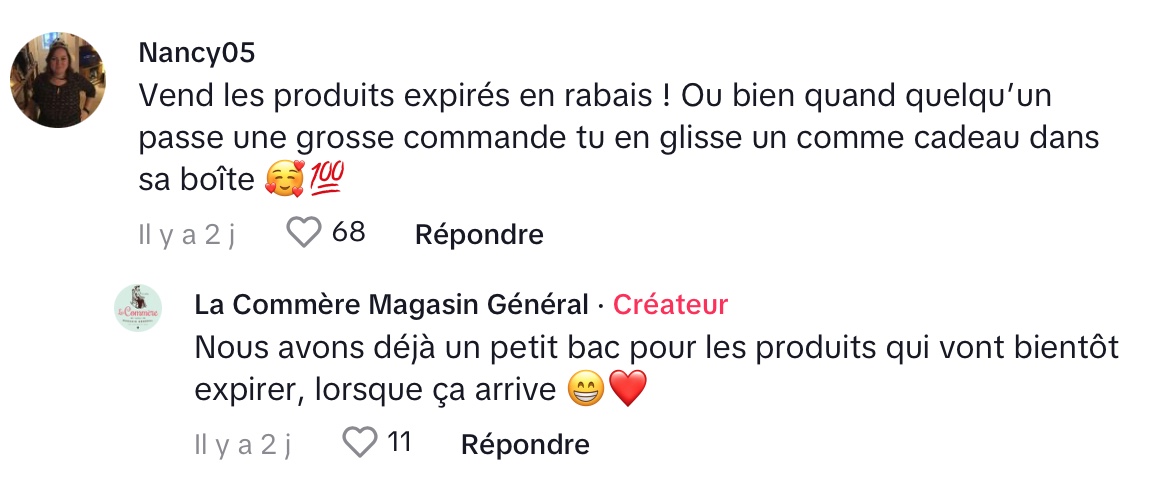Open the Nancy05 username link

point(197,53)
